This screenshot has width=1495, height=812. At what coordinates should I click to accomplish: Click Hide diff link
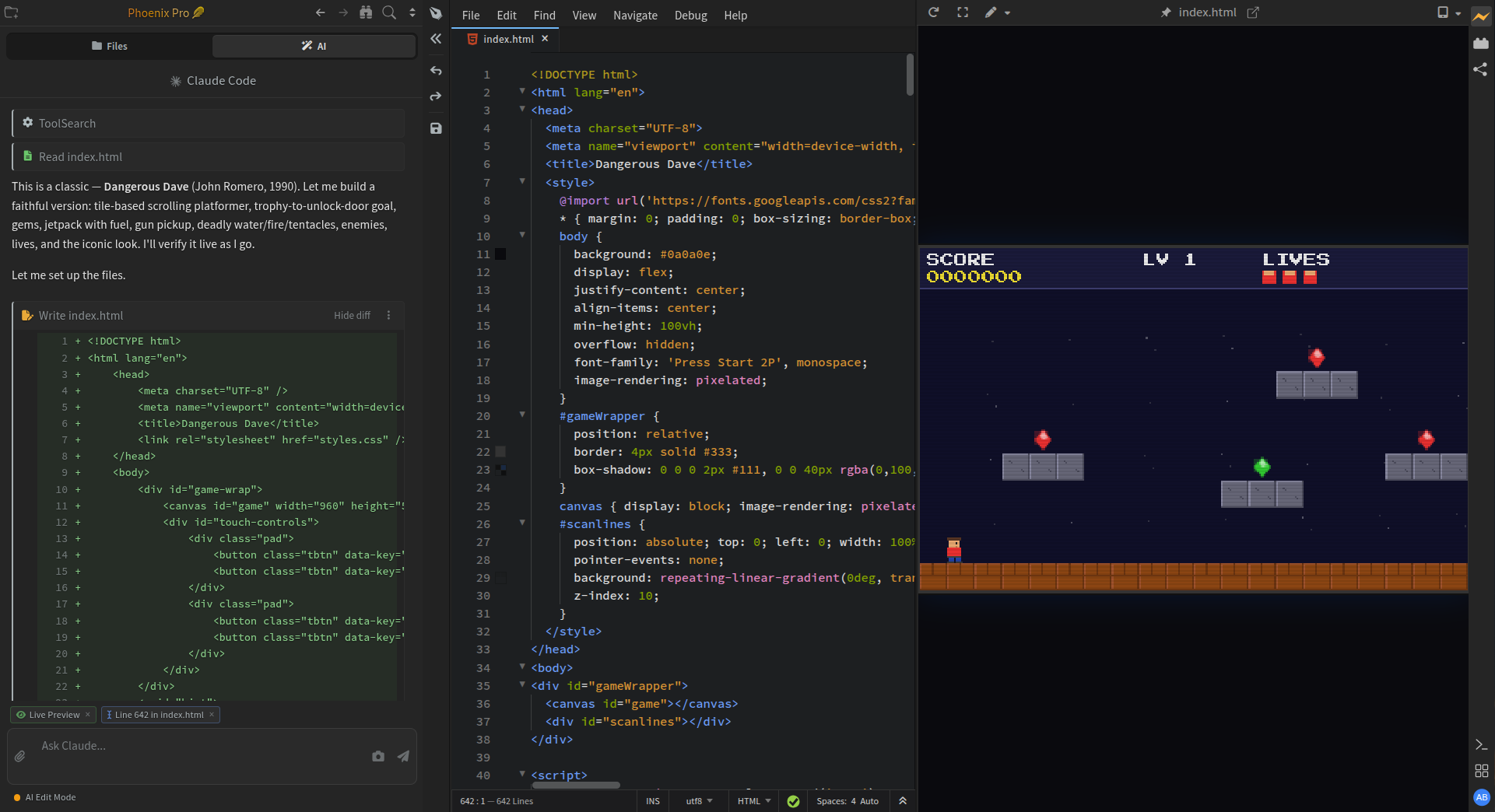click(x=352, y=316)
